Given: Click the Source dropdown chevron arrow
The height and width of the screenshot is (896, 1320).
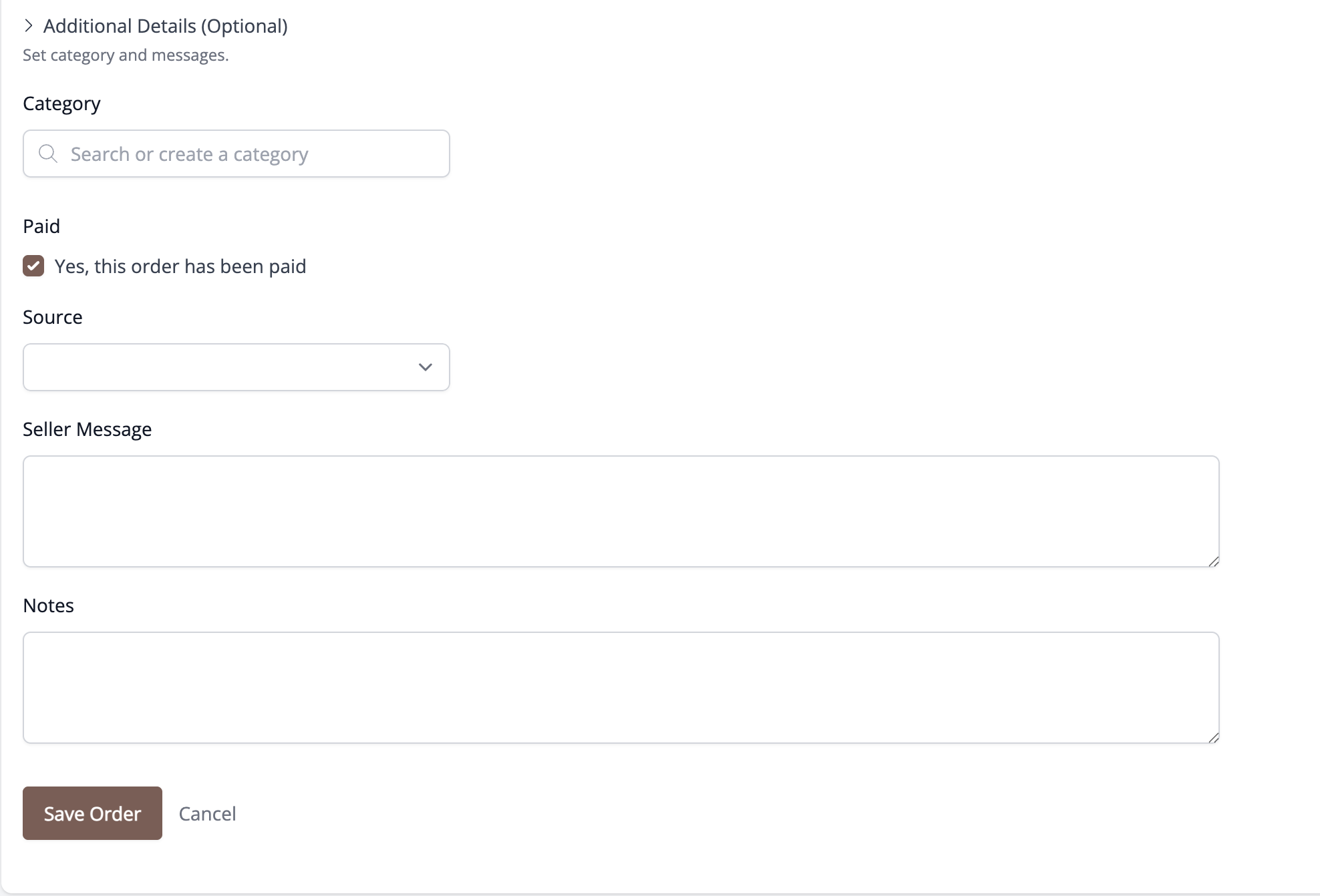Looking at the screenshot, I should (x=425, y=367).
